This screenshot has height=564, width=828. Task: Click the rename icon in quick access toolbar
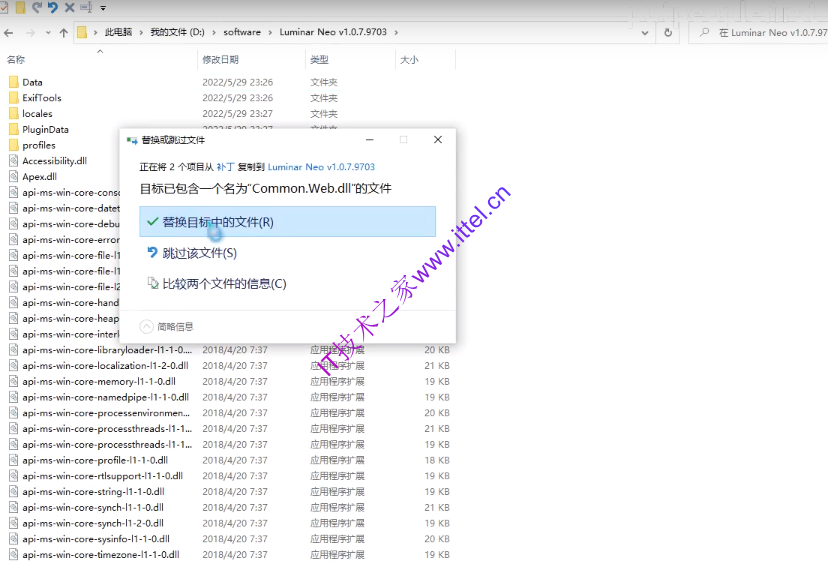tap(86, 7)
